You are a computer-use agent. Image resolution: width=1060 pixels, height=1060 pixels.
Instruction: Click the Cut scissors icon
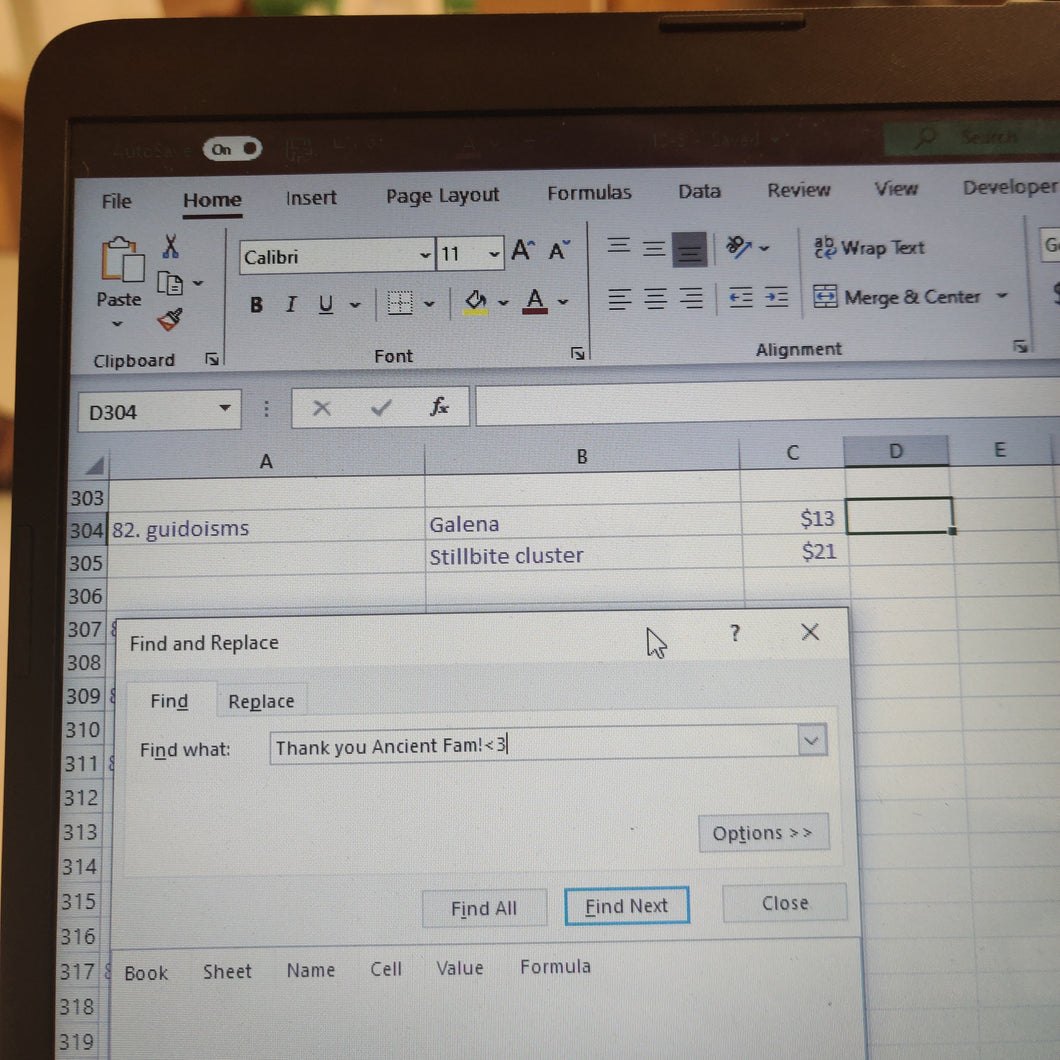tap(170, 246)
